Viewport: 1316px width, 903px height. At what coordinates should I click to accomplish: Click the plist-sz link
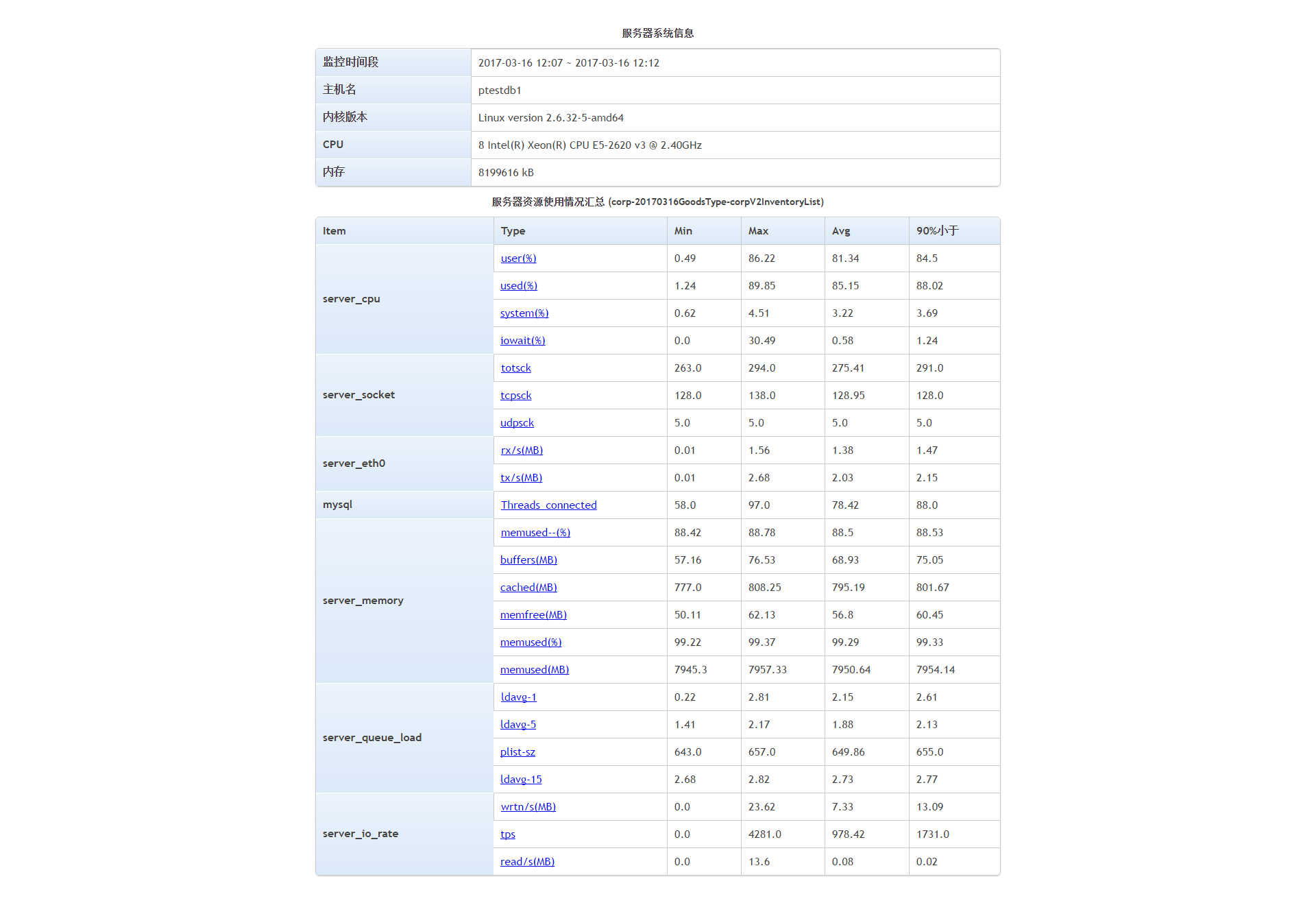pyautogui.click(x=517, y=752)
